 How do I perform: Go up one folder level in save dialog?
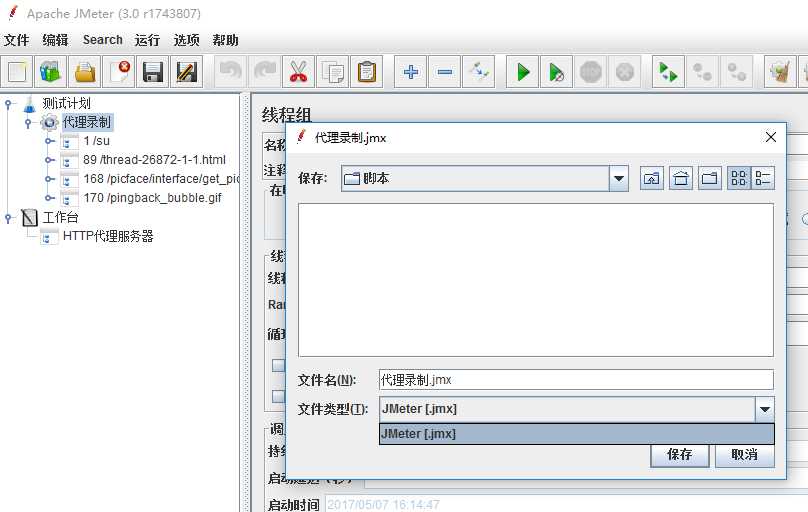[651, 178]
